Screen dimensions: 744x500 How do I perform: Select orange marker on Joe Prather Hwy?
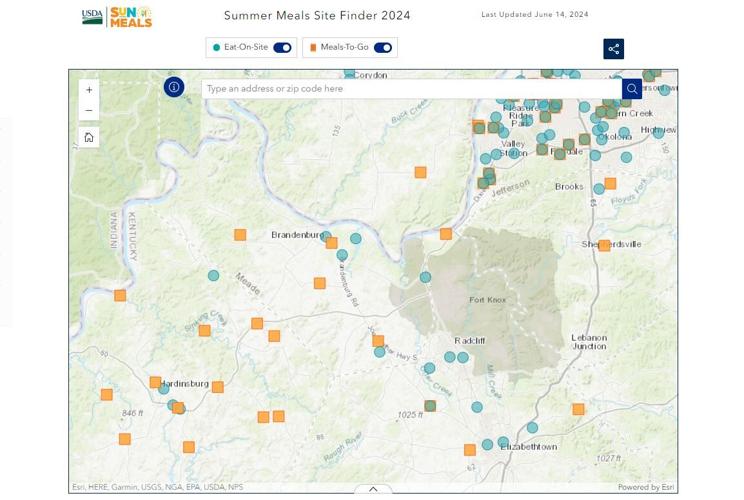(378, 341)
